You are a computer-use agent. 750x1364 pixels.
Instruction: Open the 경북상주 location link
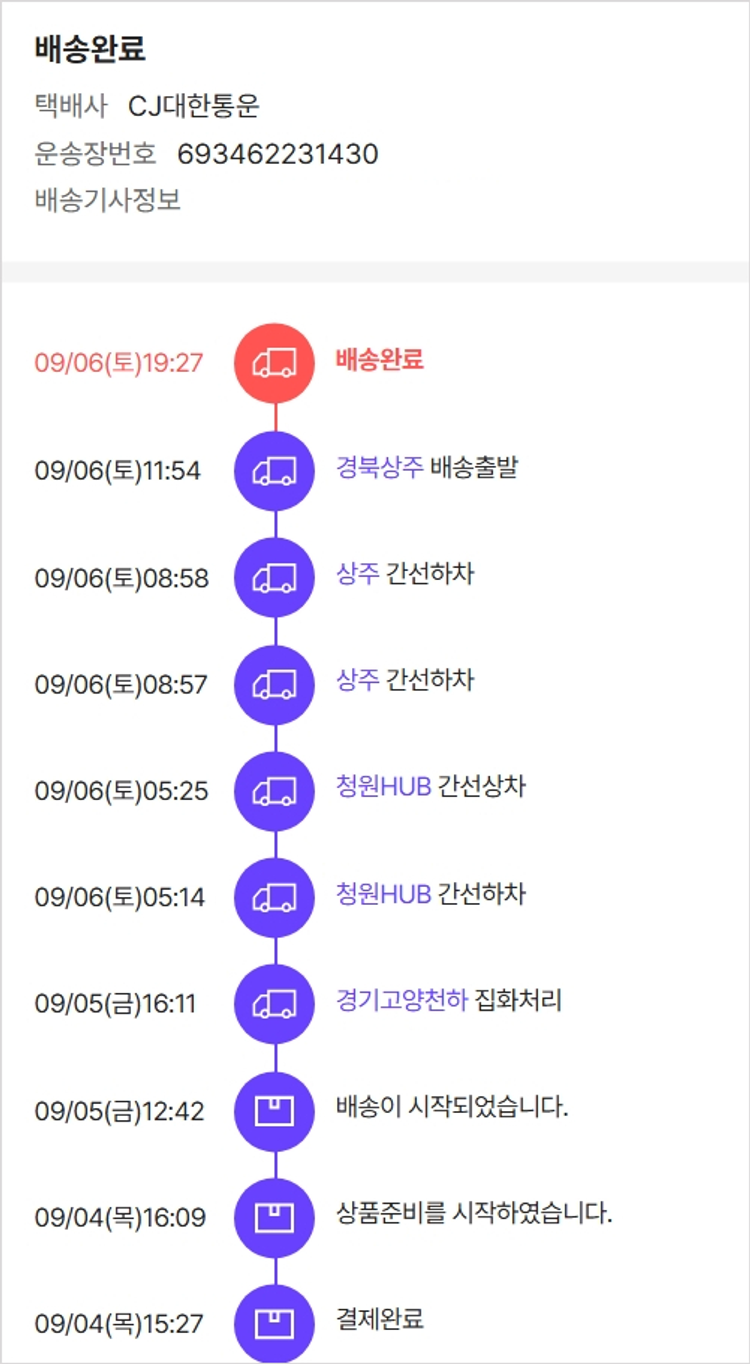pos(380,468)
